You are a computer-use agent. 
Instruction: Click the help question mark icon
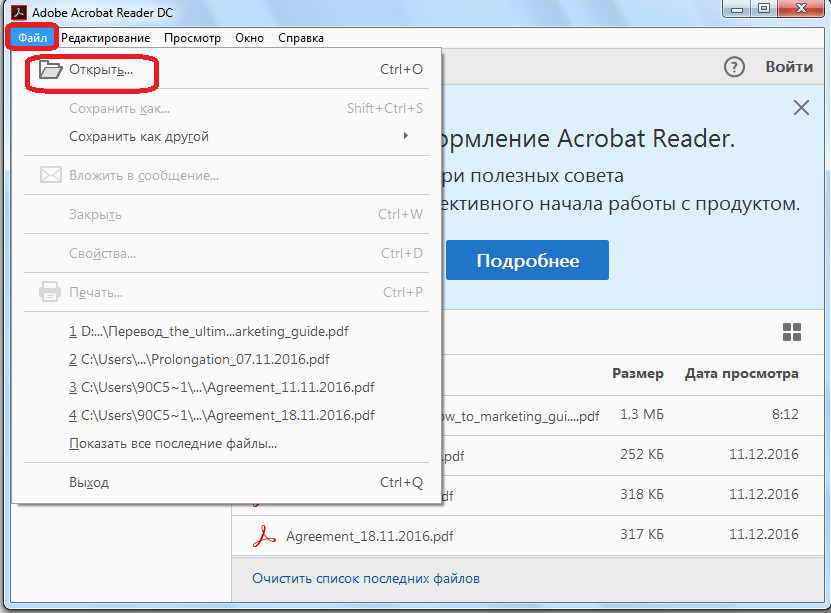[735, 67]
